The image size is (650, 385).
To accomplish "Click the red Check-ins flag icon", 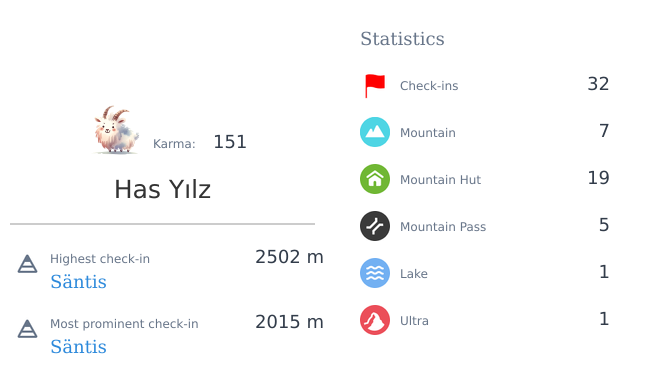I will [375, 86].
